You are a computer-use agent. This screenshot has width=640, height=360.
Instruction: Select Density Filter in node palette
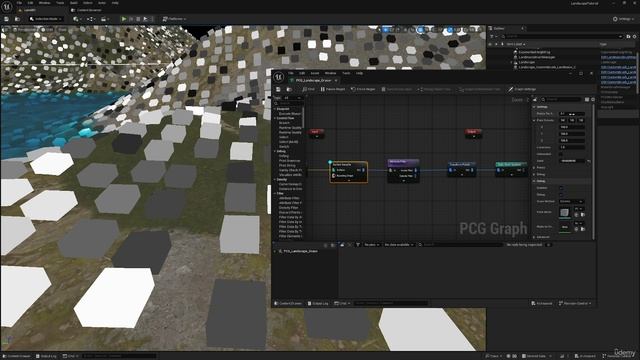coord(288,208)
